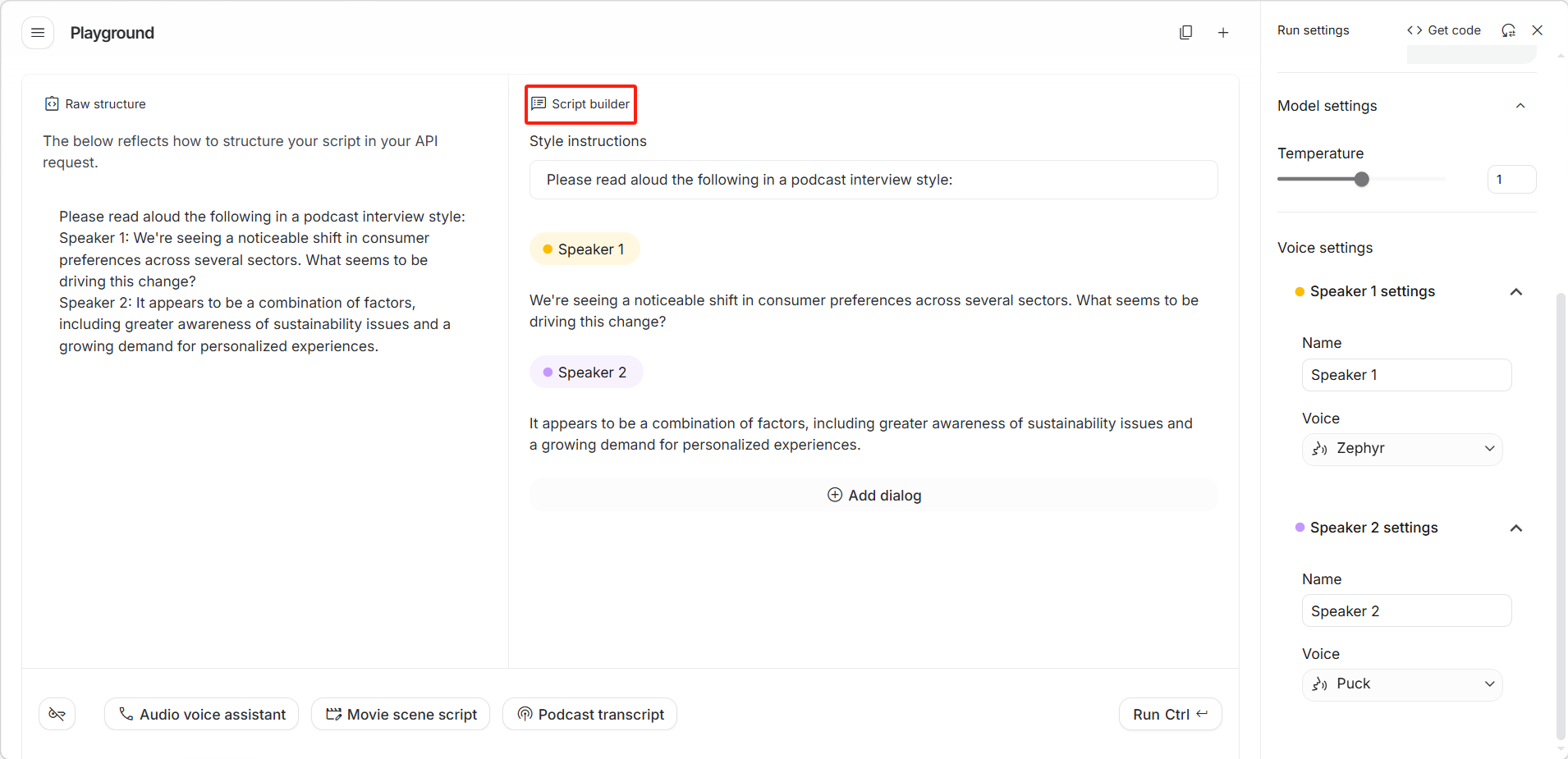Collapse the Speaker 2 settings section

(x=1516, y=528)
